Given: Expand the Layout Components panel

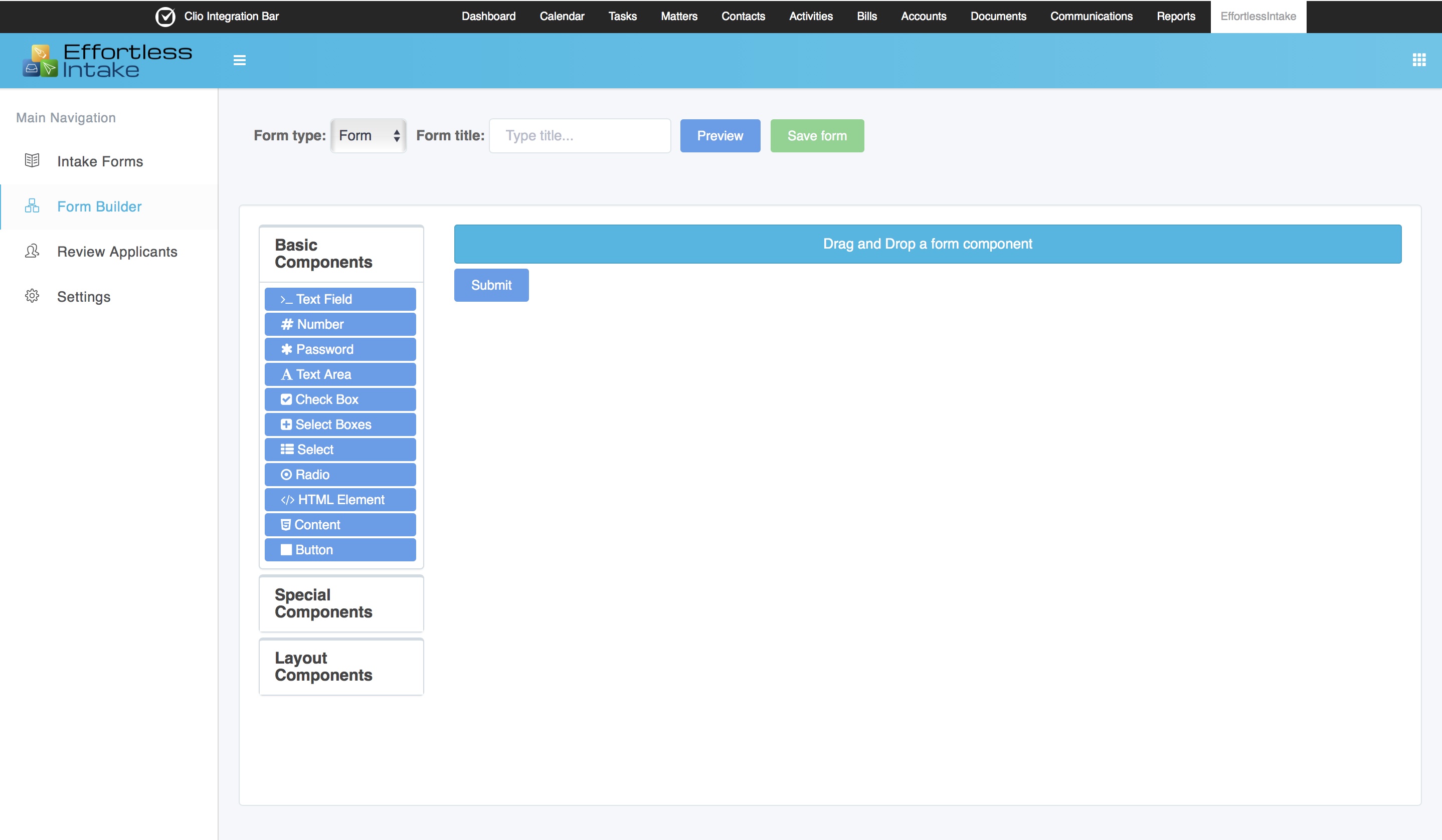Looking at the screenshot, I should click(341, 666).
